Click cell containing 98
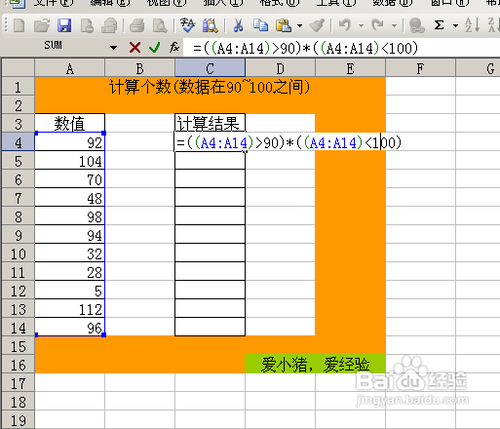This screenshot has width=500, height=429. coord(70,217)
